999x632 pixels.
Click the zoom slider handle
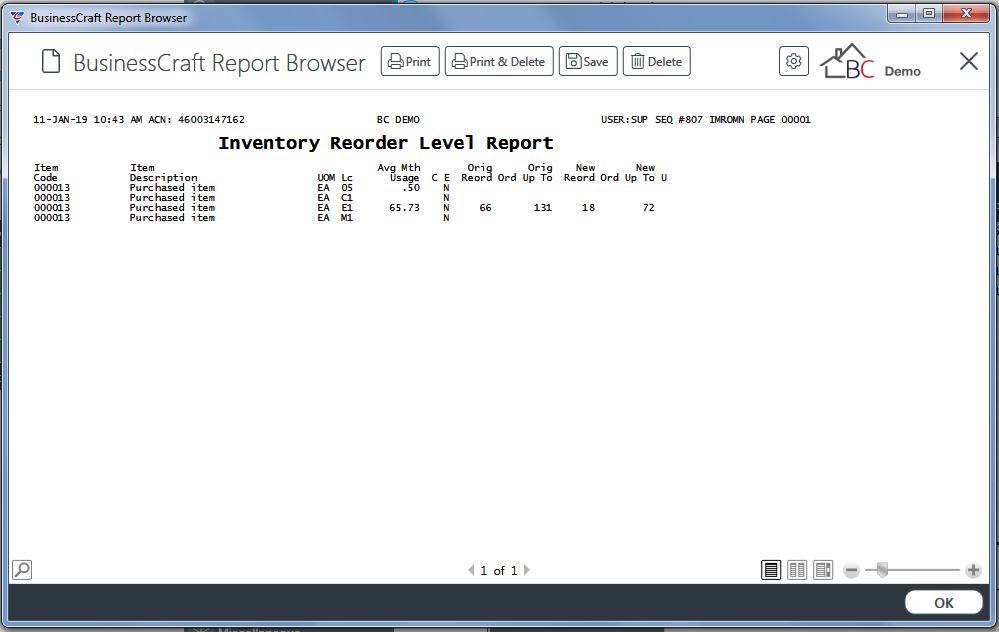882,570
